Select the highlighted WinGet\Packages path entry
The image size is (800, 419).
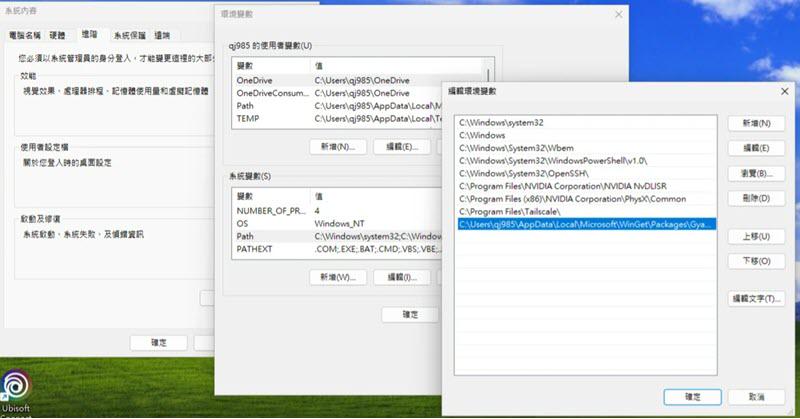(585, 224)
